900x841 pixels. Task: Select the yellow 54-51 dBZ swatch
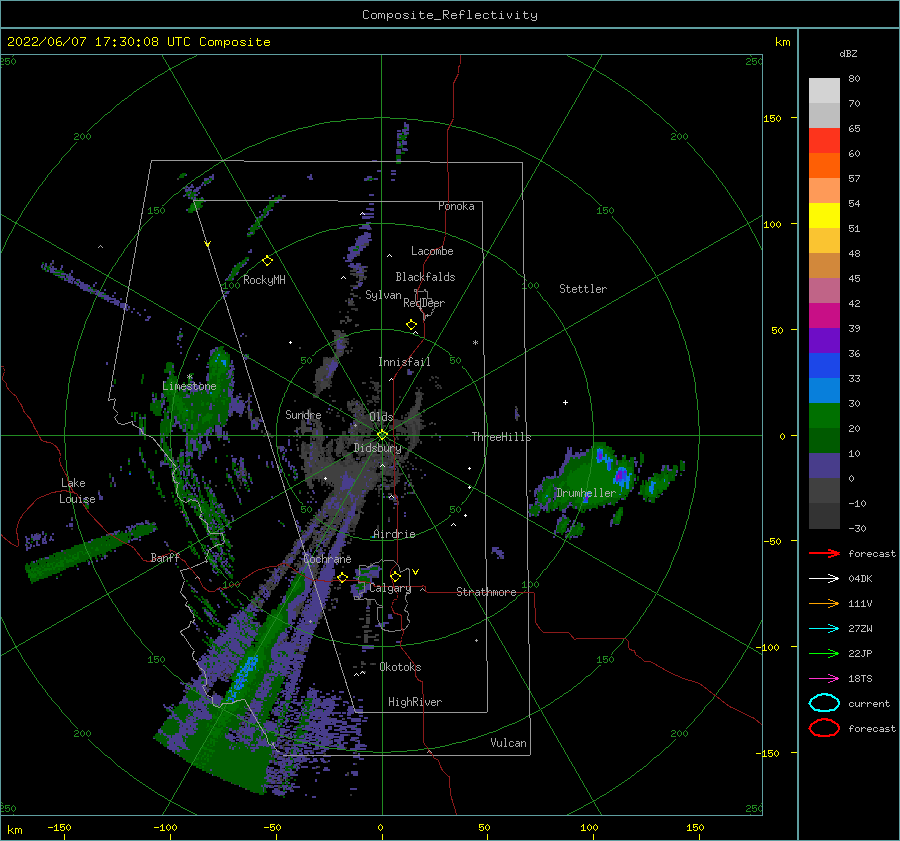pyautogui.click(x=824, y=215)
